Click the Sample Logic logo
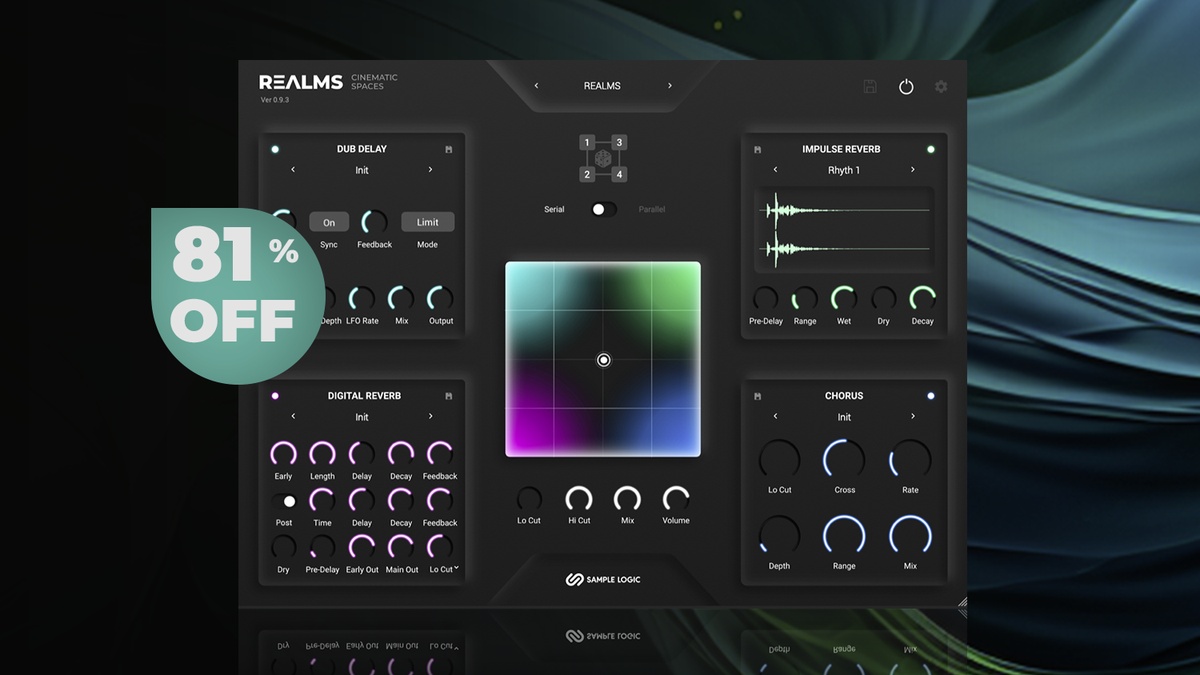The width and height of the screenshot is (1200, 675). coord(602,580)
